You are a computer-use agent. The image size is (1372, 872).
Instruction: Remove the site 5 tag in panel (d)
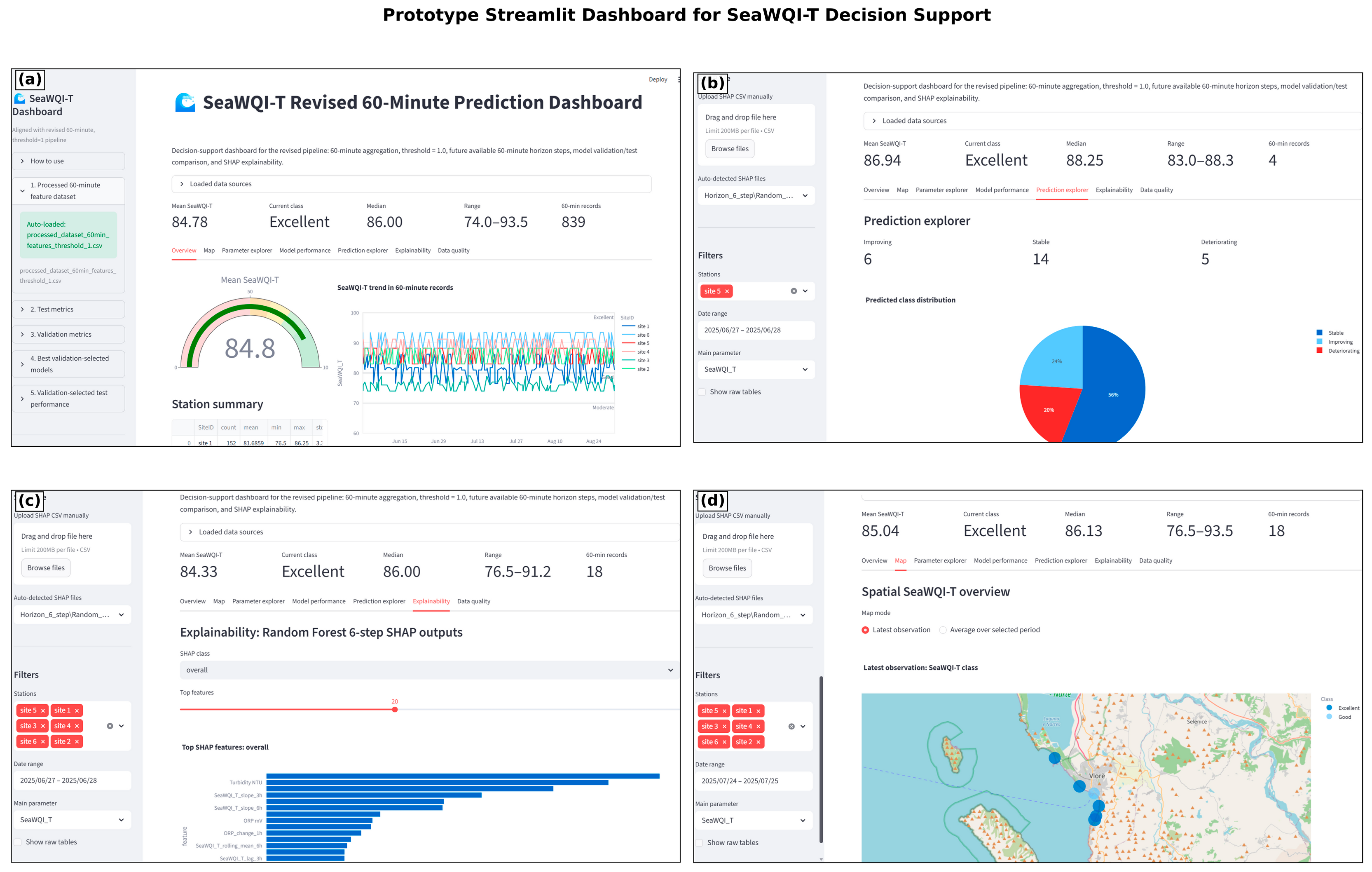[724, 711]
